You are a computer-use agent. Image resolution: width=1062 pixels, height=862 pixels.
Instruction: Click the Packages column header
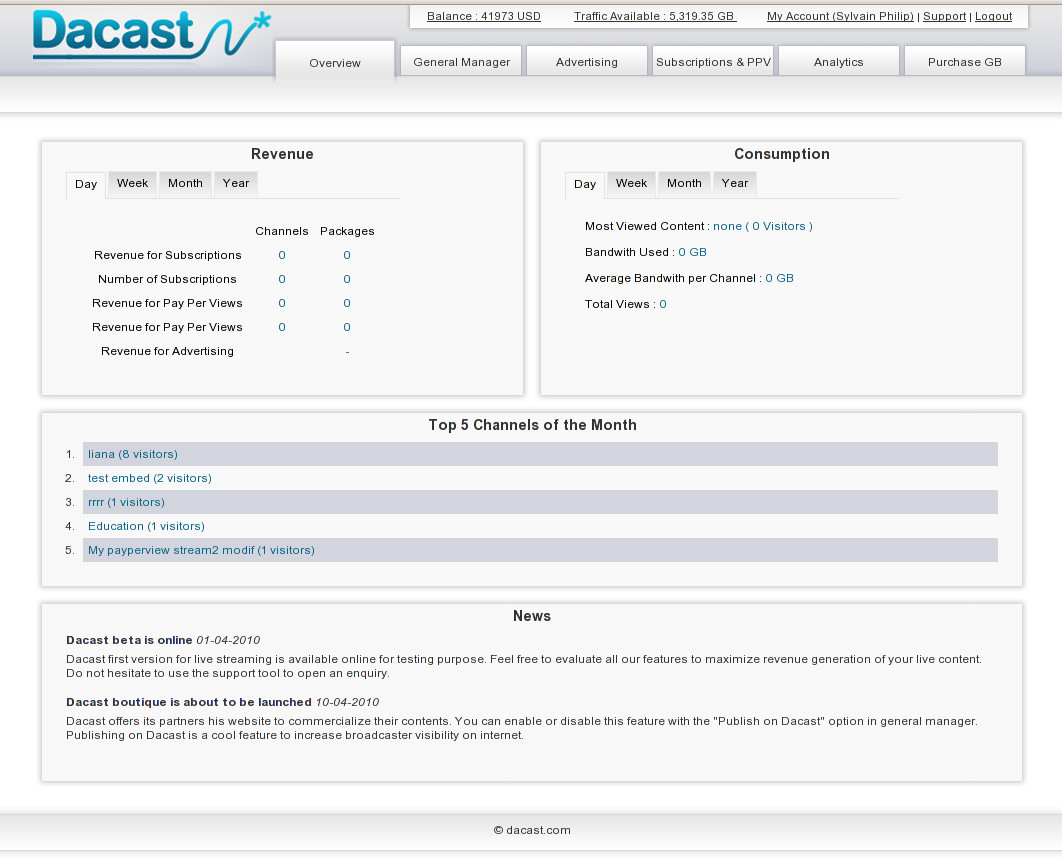tap(347, 231)
